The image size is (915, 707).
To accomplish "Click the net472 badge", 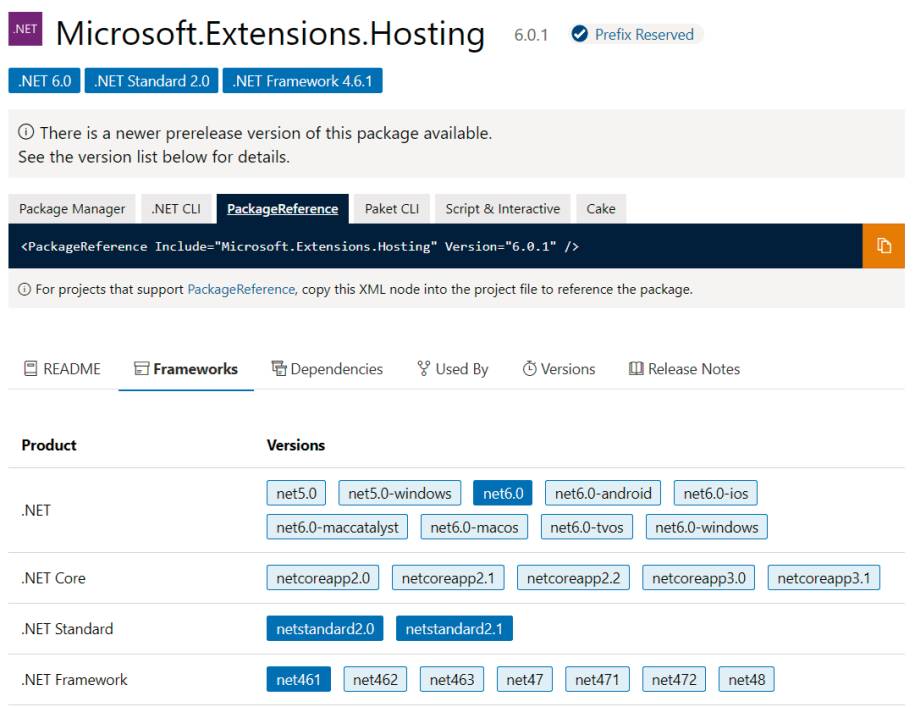I will coord(674,680).
